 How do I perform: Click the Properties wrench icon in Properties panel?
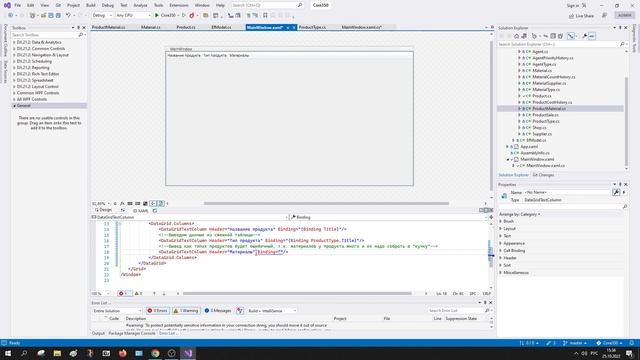click(x=616, y=192)
